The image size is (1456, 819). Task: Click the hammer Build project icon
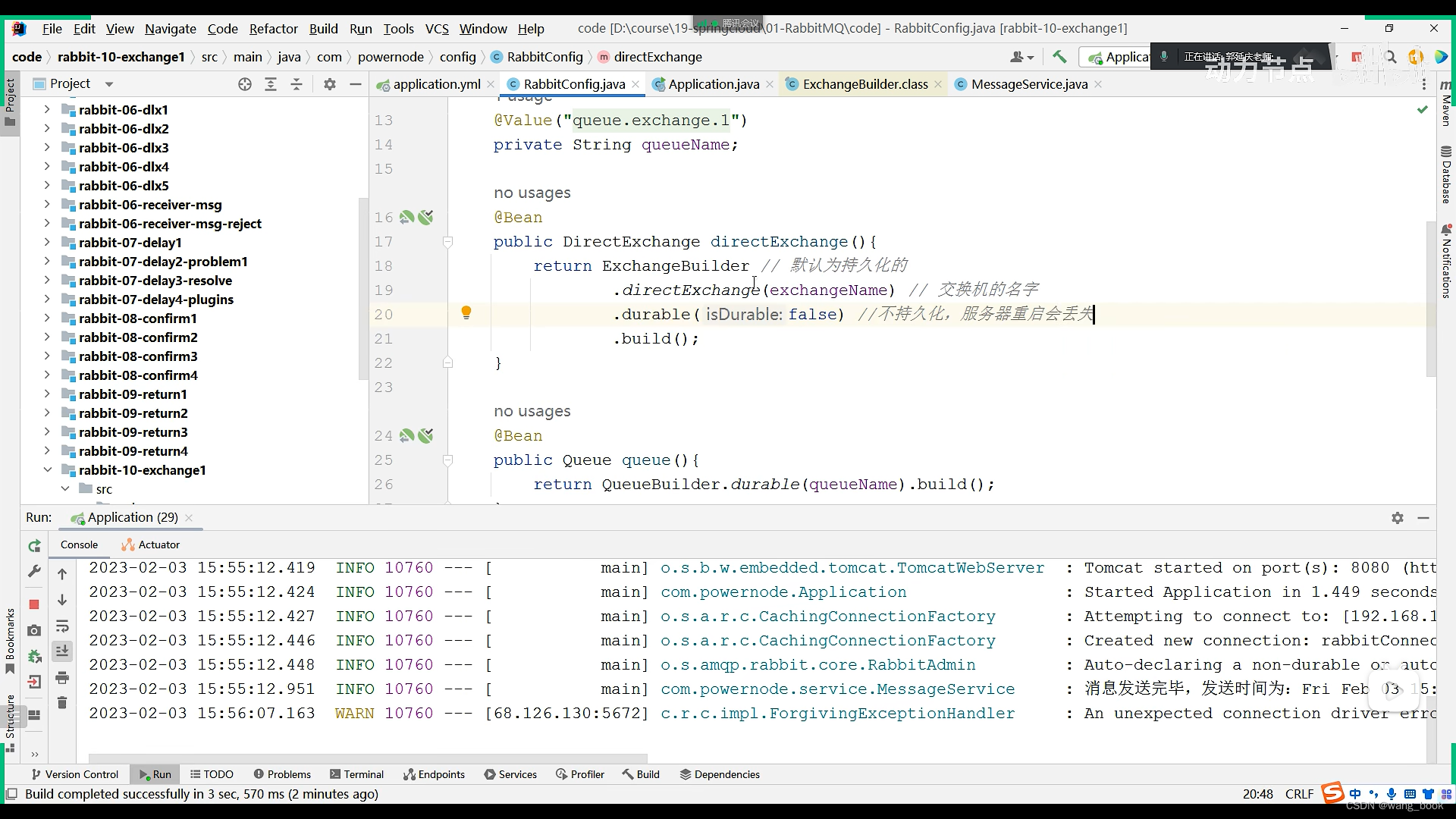pyautogui.click(x=1059, y=57)
